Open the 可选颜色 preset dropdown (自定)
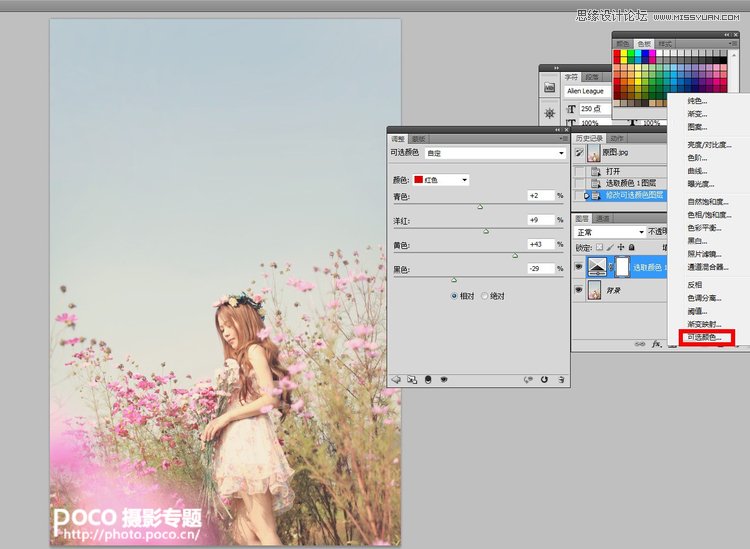The width and height of the screenshot is (750, 549). pyautogui.click(x=495, y=154)
